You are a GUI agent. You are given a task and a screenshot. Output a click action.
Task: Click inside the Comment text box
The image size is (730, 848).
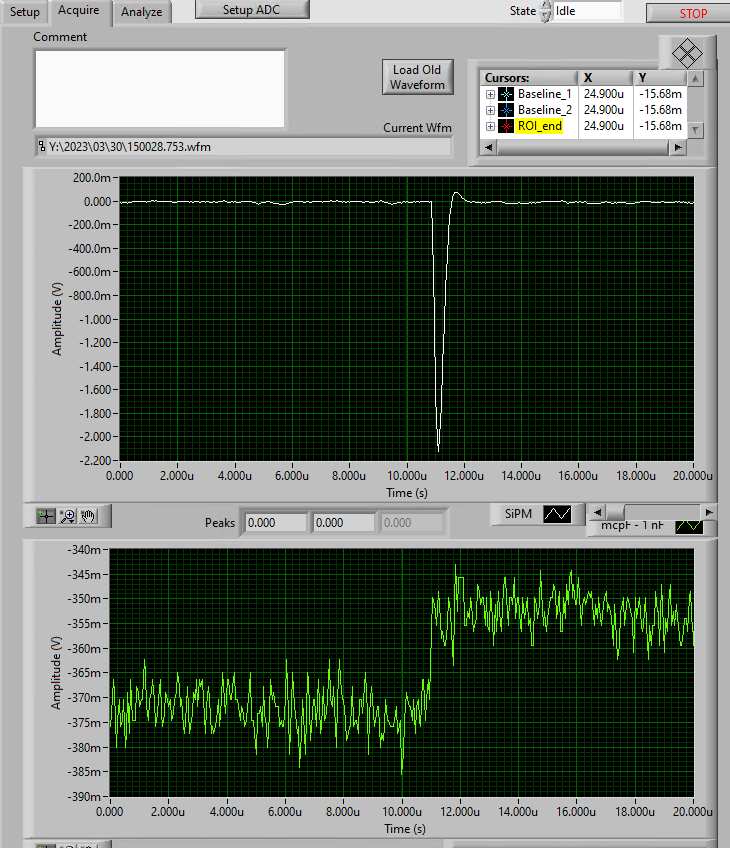(160, 88)
